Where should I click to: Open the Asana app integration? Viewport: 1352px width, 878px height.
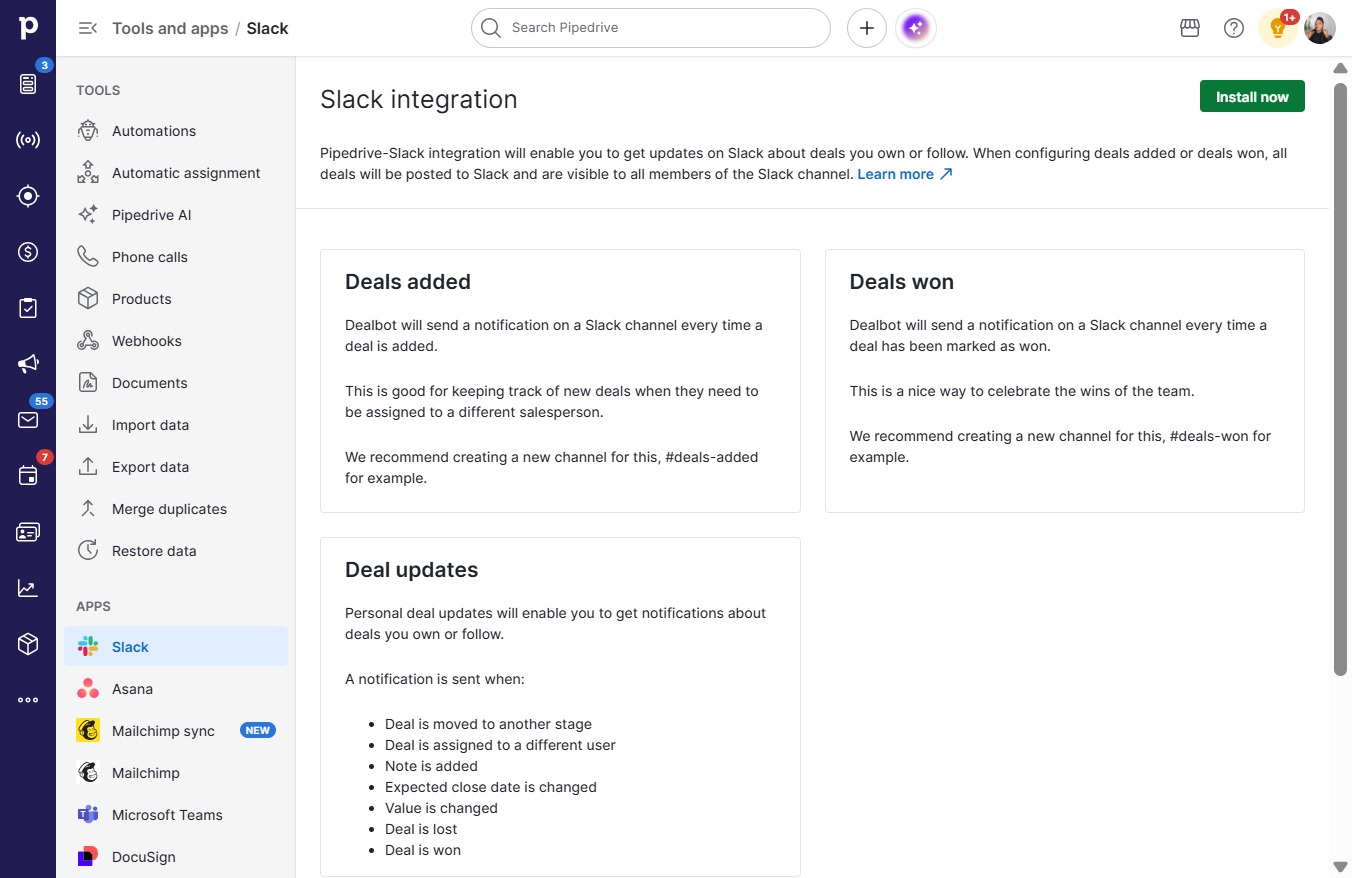tap(176, 689)
